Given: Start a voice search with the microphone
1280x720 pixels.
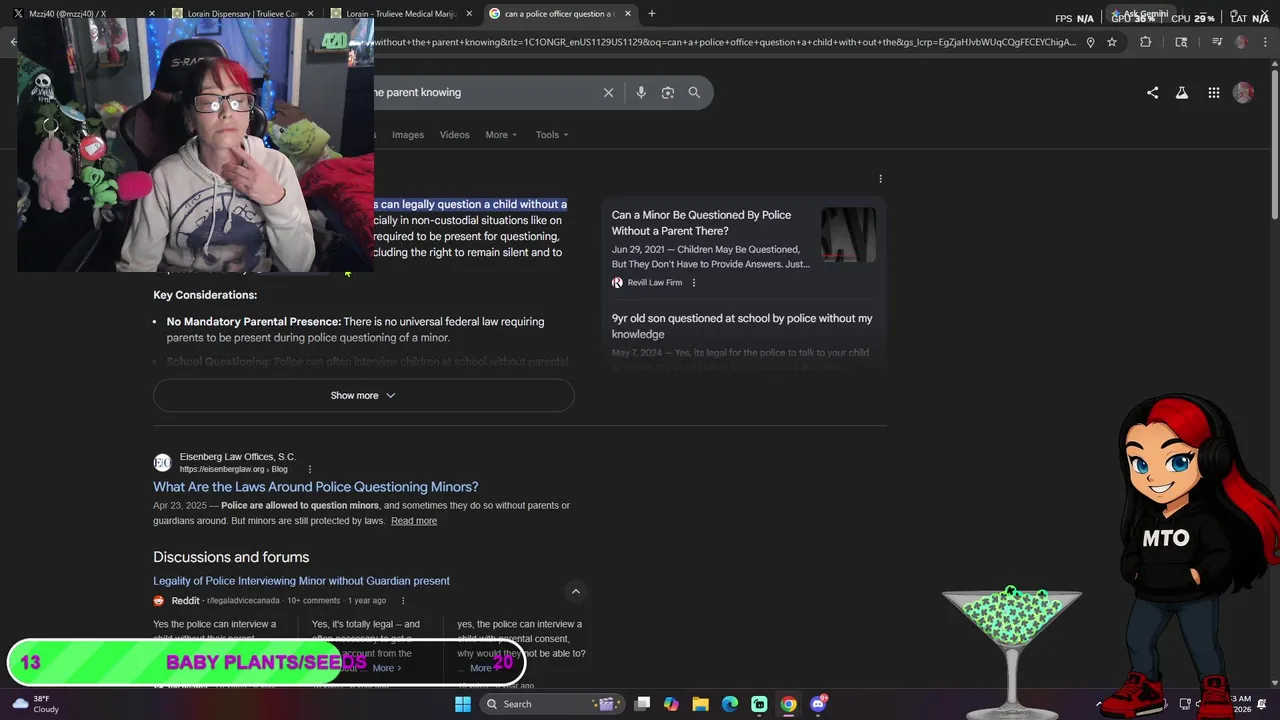Looking at the screenshot, I should [641, 92].
